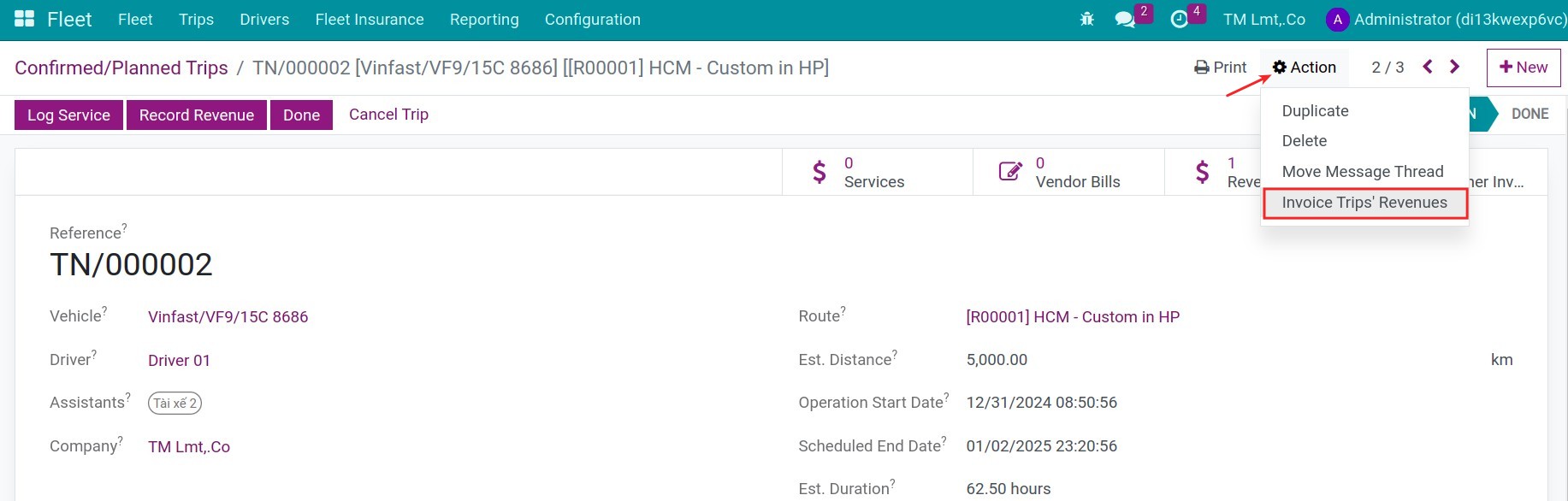Choose Duplicate from Action menu

click(x=1315, y=111)
